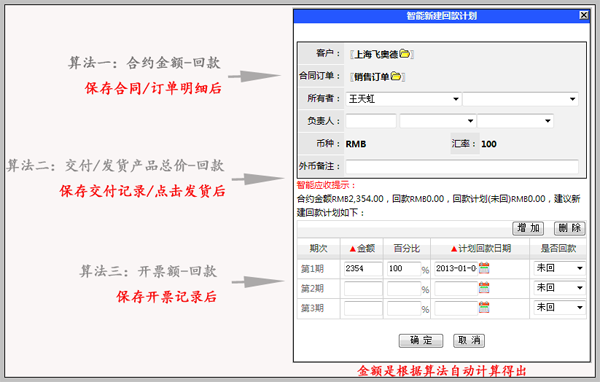Click the 是否回款 column header
Viewport: 600px width, 382px height.
558,248
